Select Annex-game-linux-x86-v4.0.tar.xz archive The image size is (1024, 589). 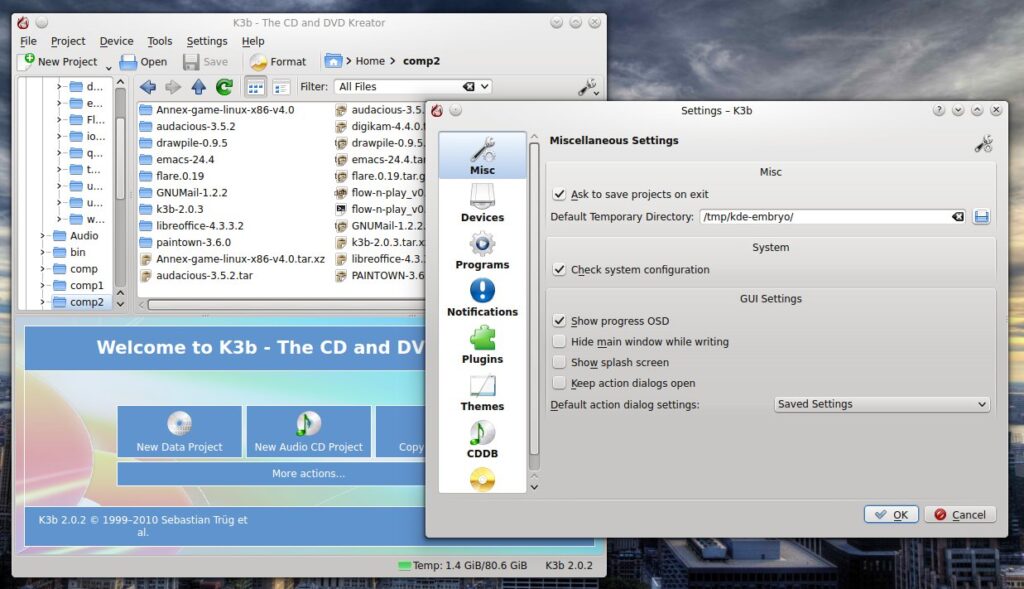(x=233, y=259)
